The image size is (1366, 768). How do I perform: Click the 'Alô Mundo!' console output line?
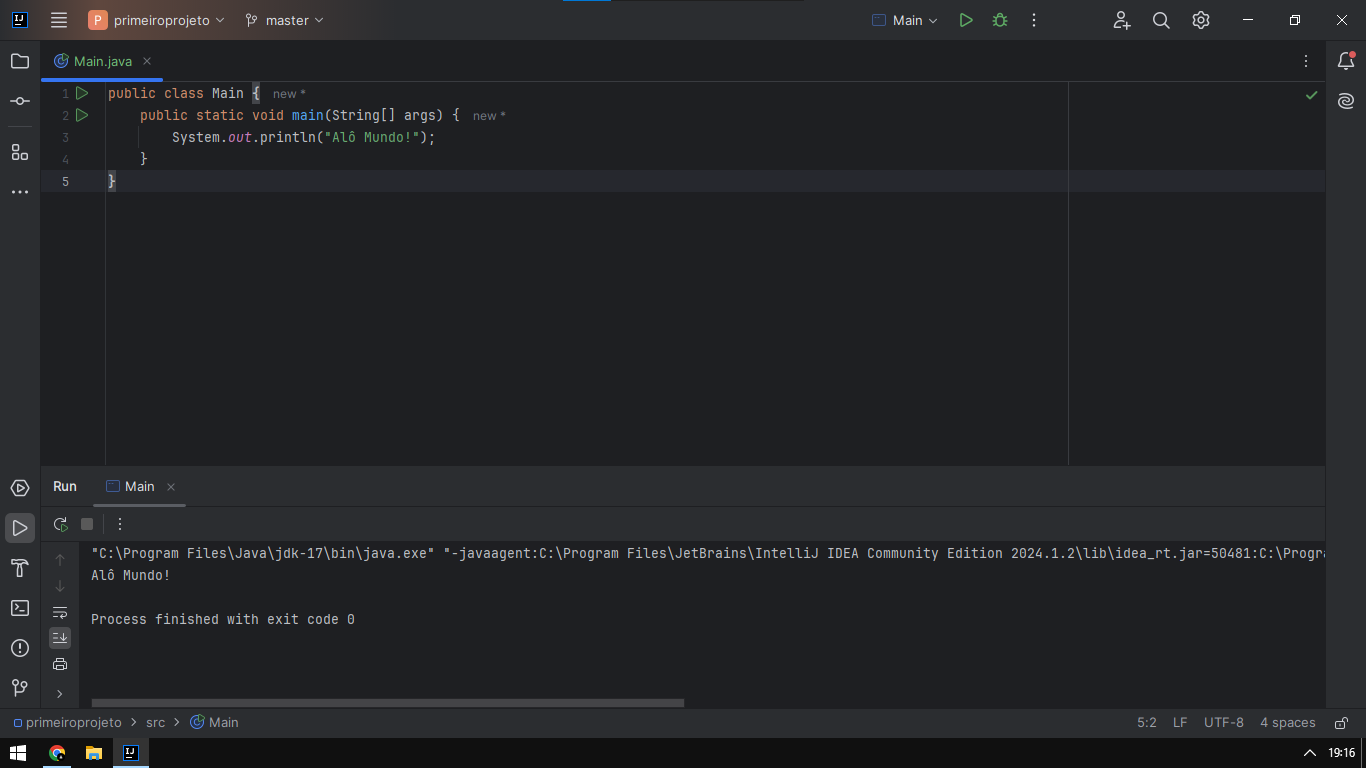(x=131, y=575)
